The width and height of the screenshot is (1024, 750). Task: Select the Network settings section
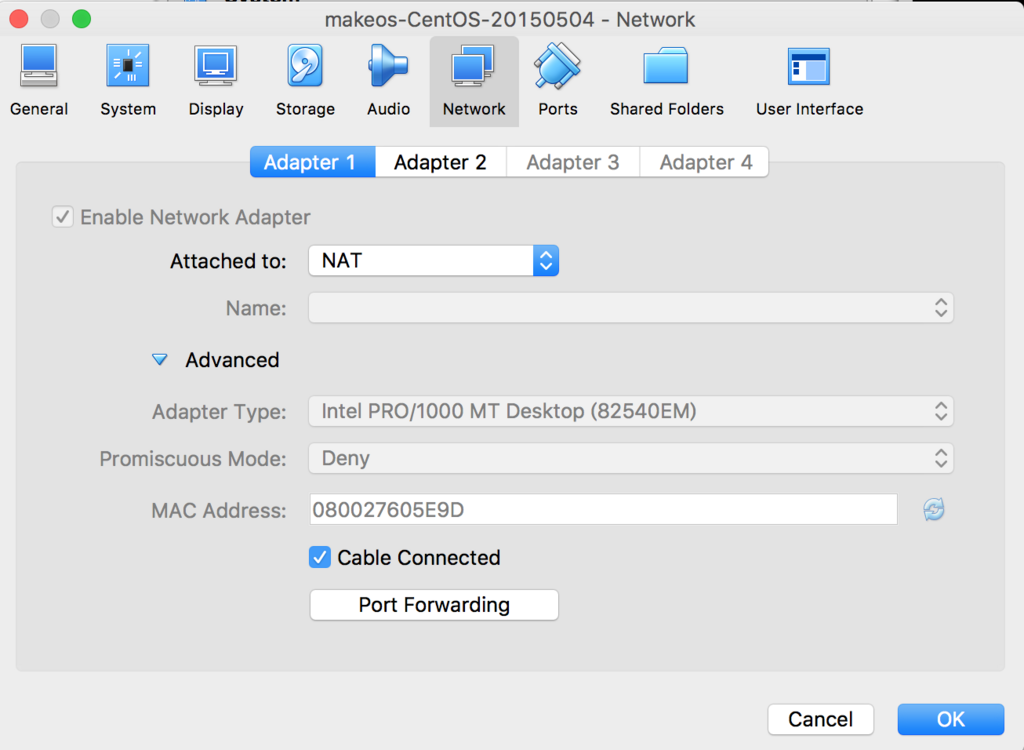tap(474, 81)
